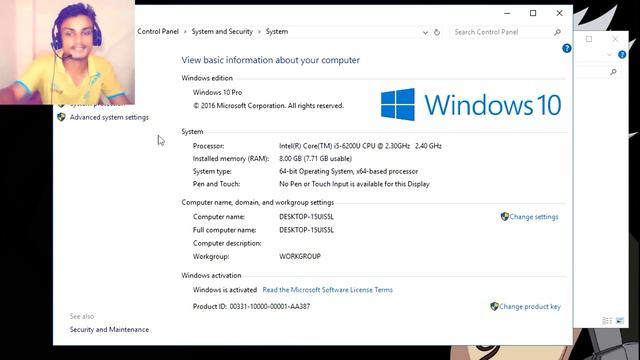Open help with the blue question mark icon
This screenshot has width=640, height=360.
point(567,48)
